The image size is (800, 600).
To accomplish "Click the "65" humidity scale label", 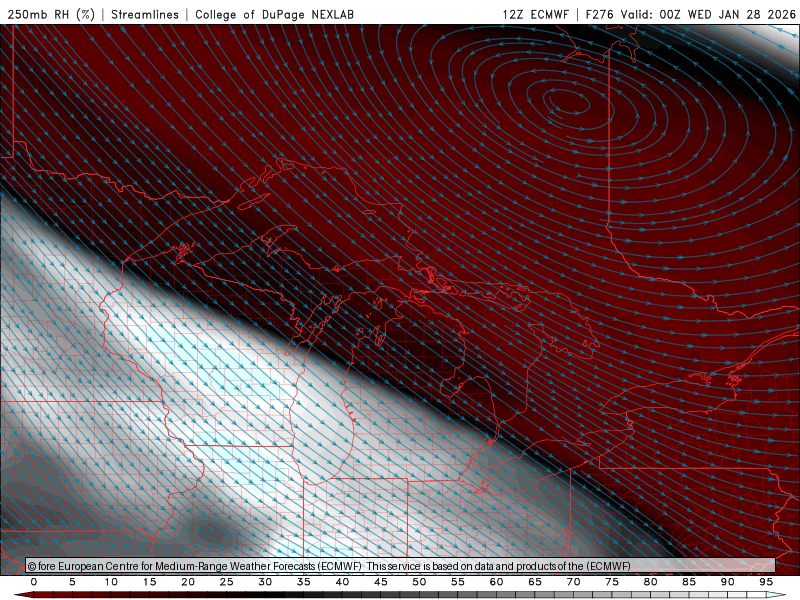I will (535, 582).
